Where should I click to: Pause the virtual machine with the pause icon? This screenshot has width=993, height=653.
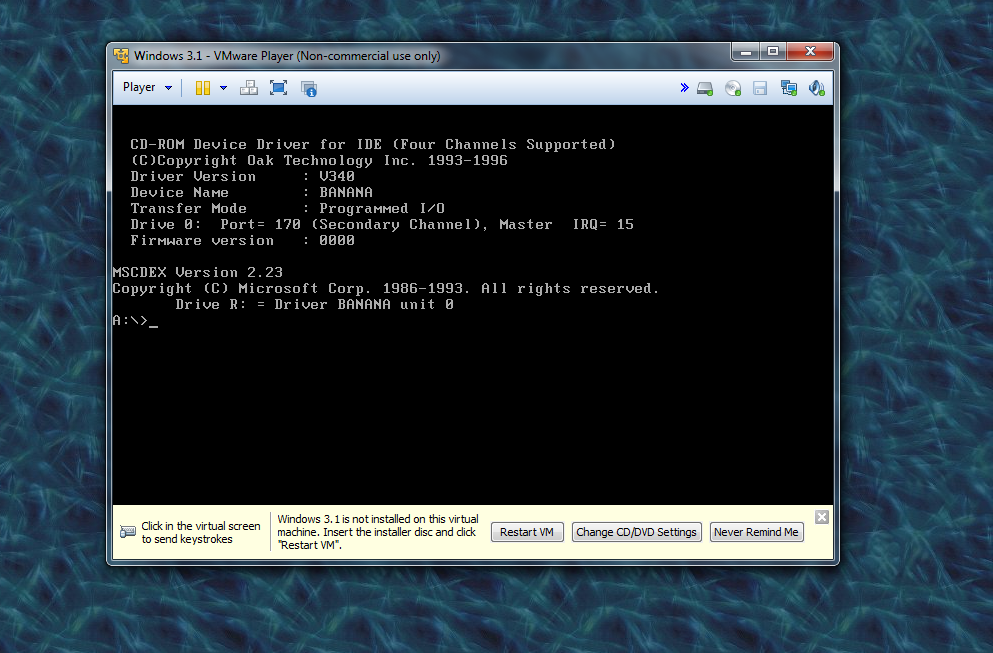[203, 88]
